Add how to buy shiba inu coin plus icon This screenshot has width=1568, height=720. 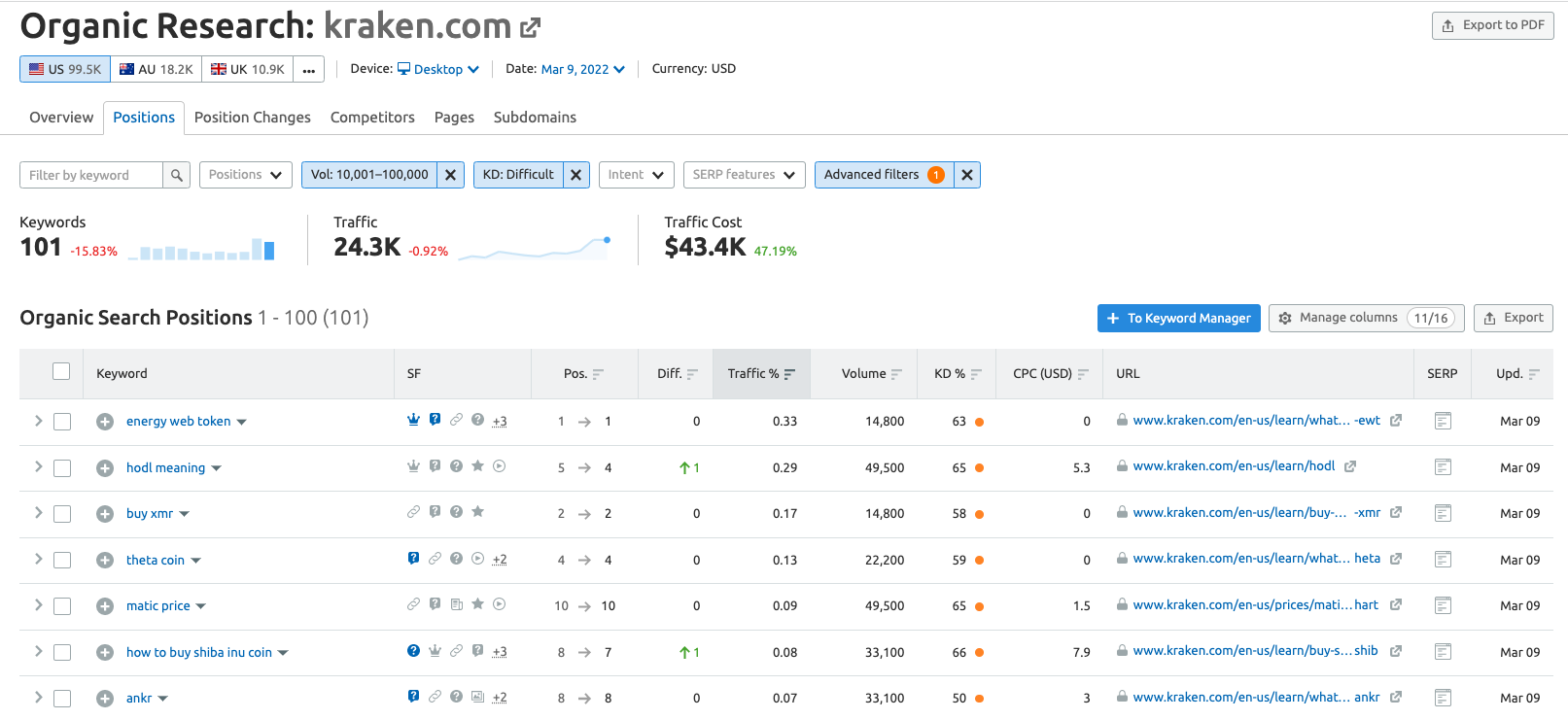105,653
